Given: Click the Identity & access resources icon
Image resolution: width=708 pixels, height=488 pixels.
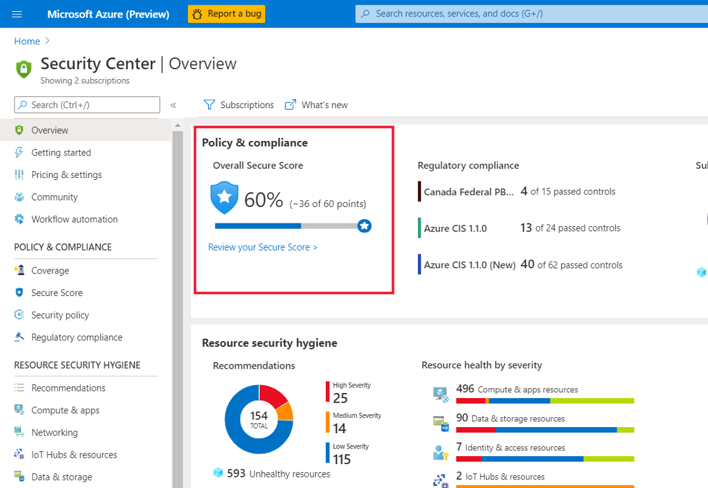Looking at the screenshot, I should click(441, 452).
